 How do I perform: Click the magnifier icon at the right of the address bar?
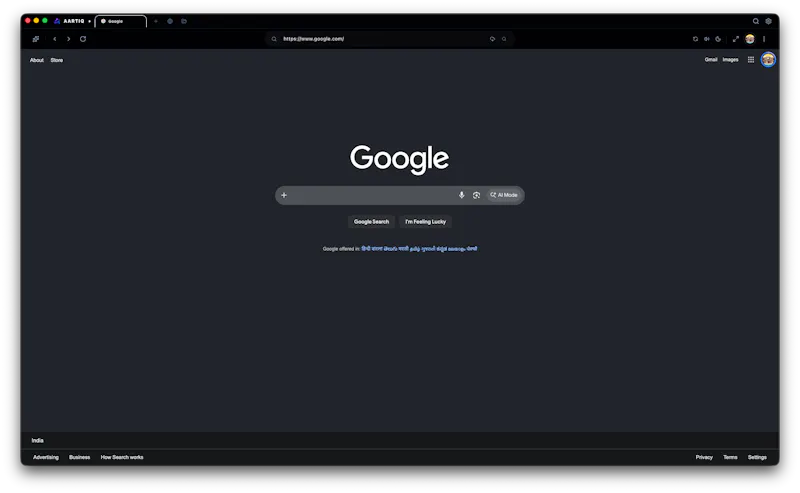tap(504, 39)
